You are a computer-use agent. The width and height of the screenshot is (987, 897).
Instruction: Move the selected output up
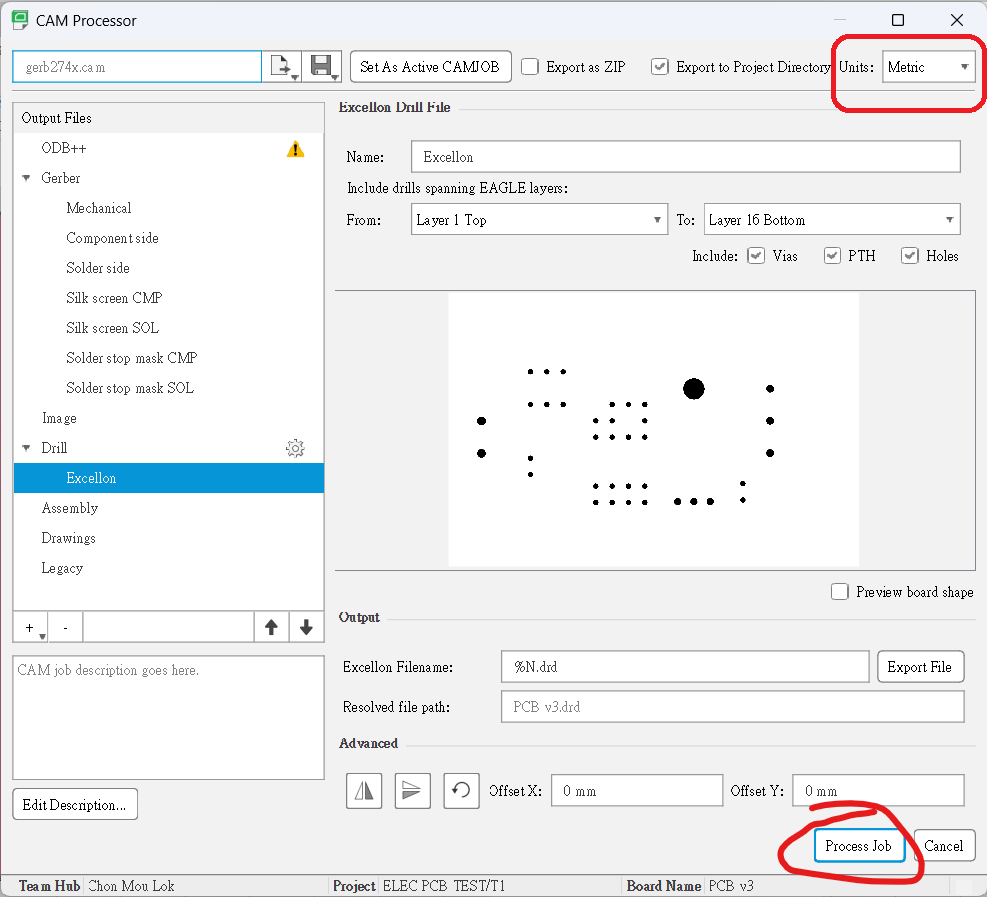tap(271, 628)
